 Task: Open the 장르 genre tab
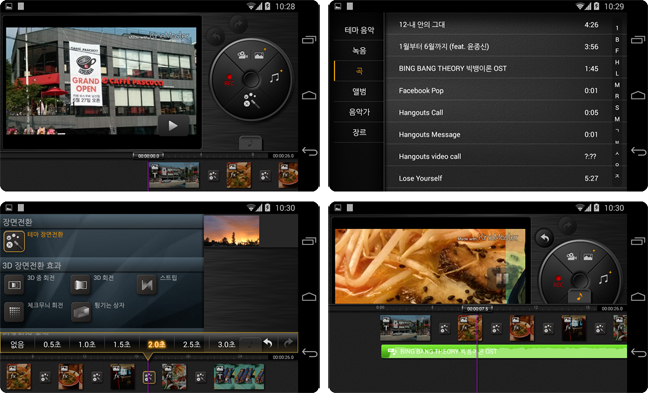[x=359, y=132]
